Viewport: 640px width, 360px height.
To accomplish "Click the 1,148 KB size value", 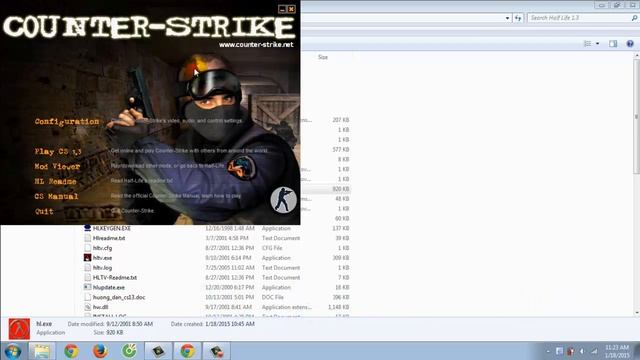I will (x=339, y=307).
